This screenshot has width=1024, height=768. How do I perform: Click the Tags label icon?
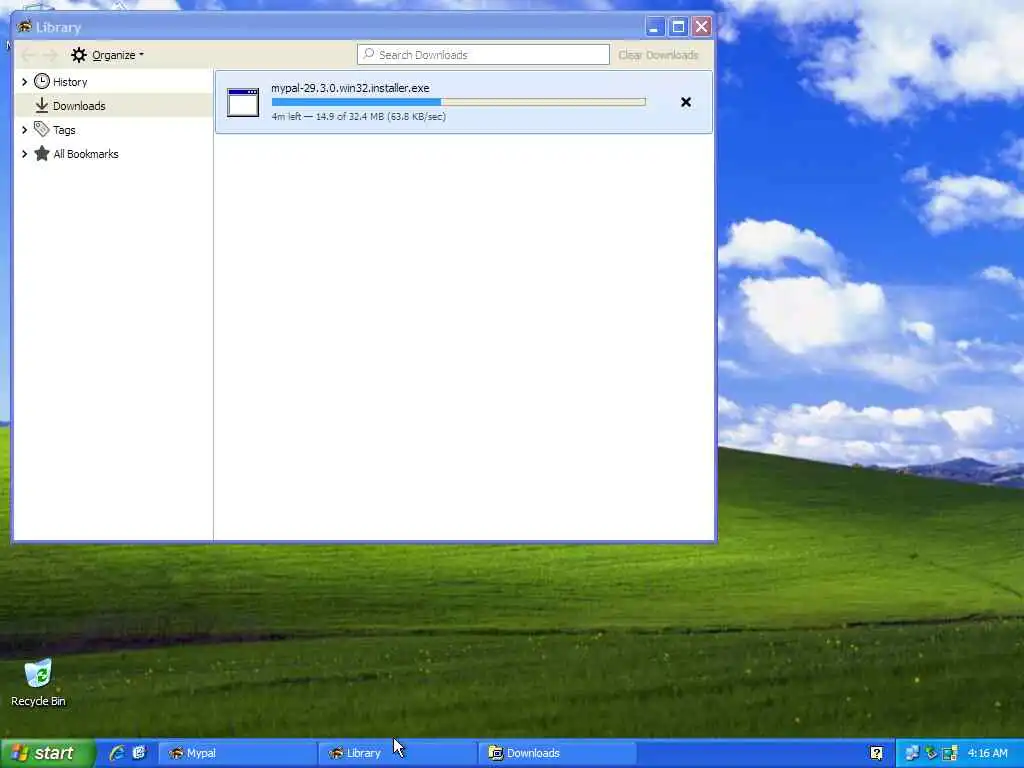click(42, 129)
